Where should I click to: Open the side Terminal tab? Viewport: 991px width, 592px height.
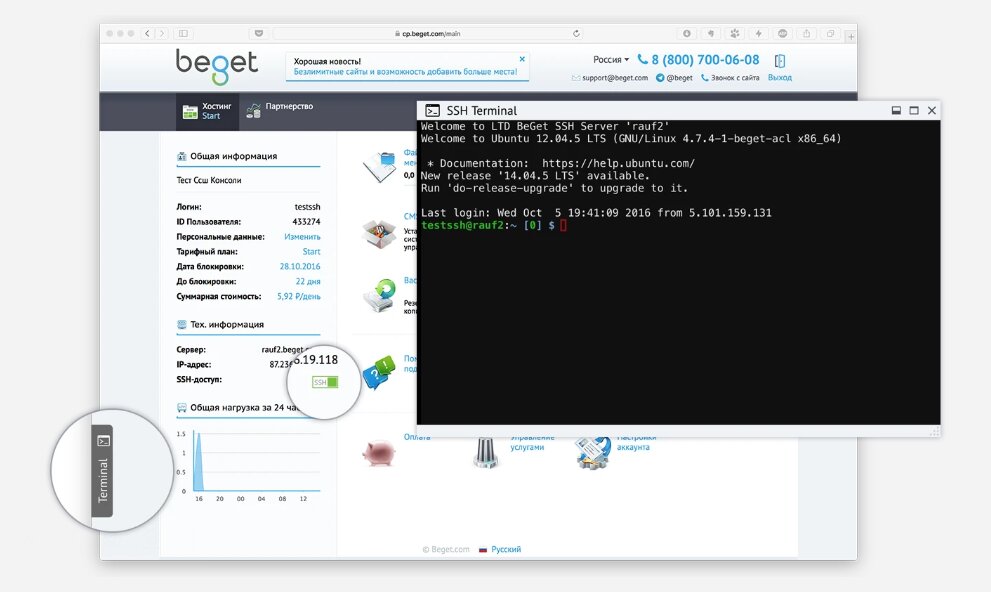click(x=102, y=471)
